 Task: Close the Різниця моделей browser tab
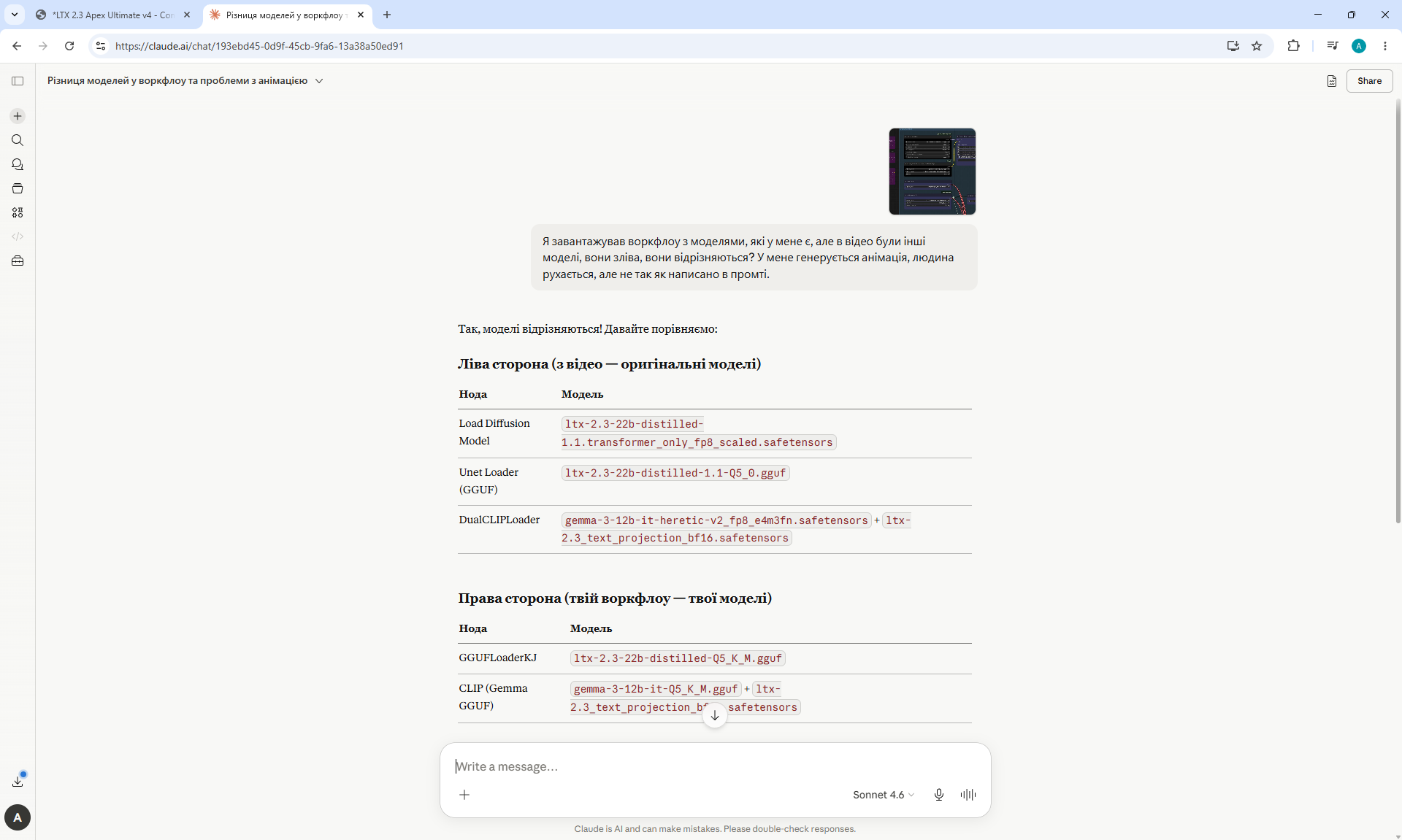[x=361, y=15]
